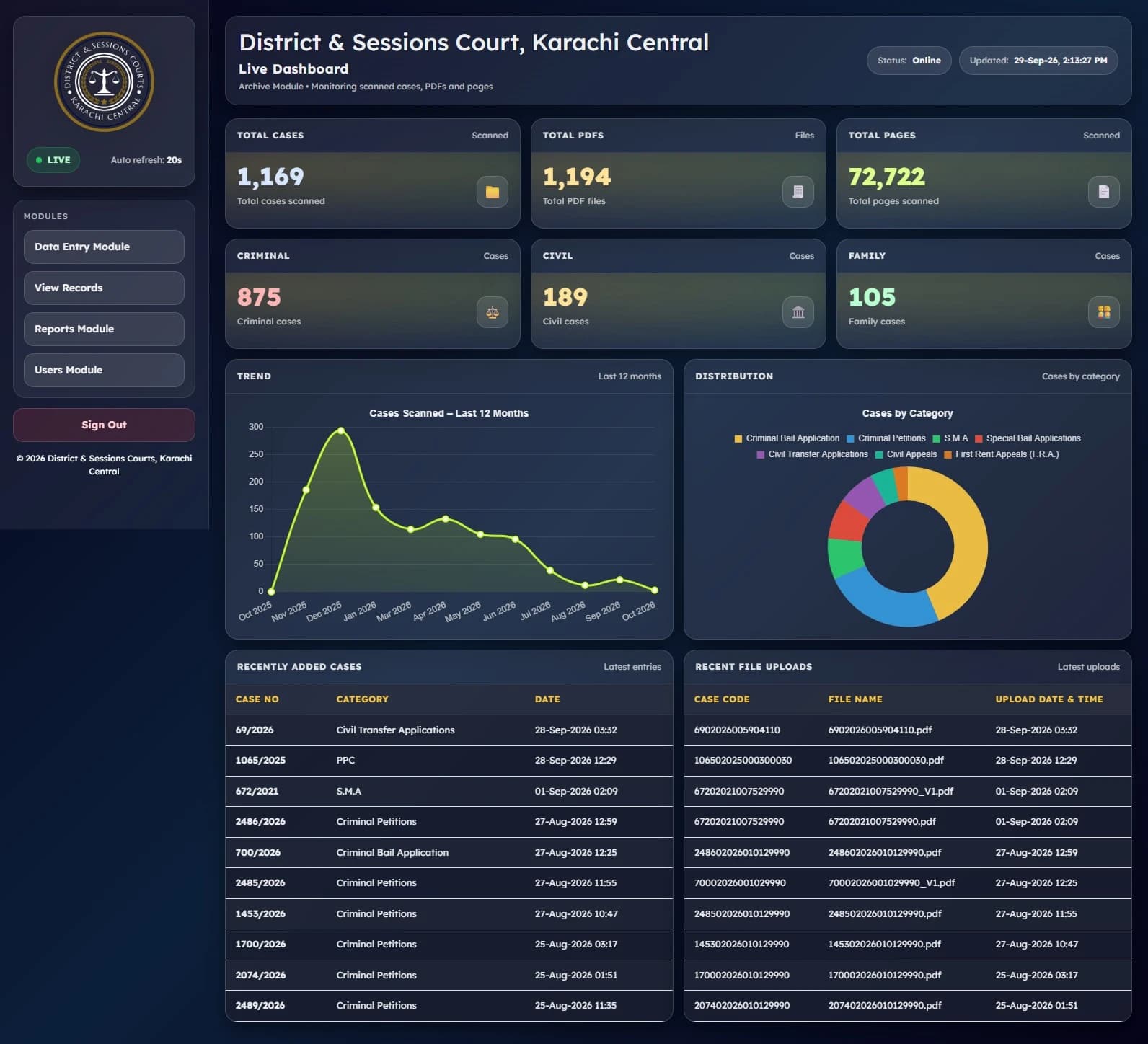Toggle Criminal Bail Application legend swatch

coord(738,438)
